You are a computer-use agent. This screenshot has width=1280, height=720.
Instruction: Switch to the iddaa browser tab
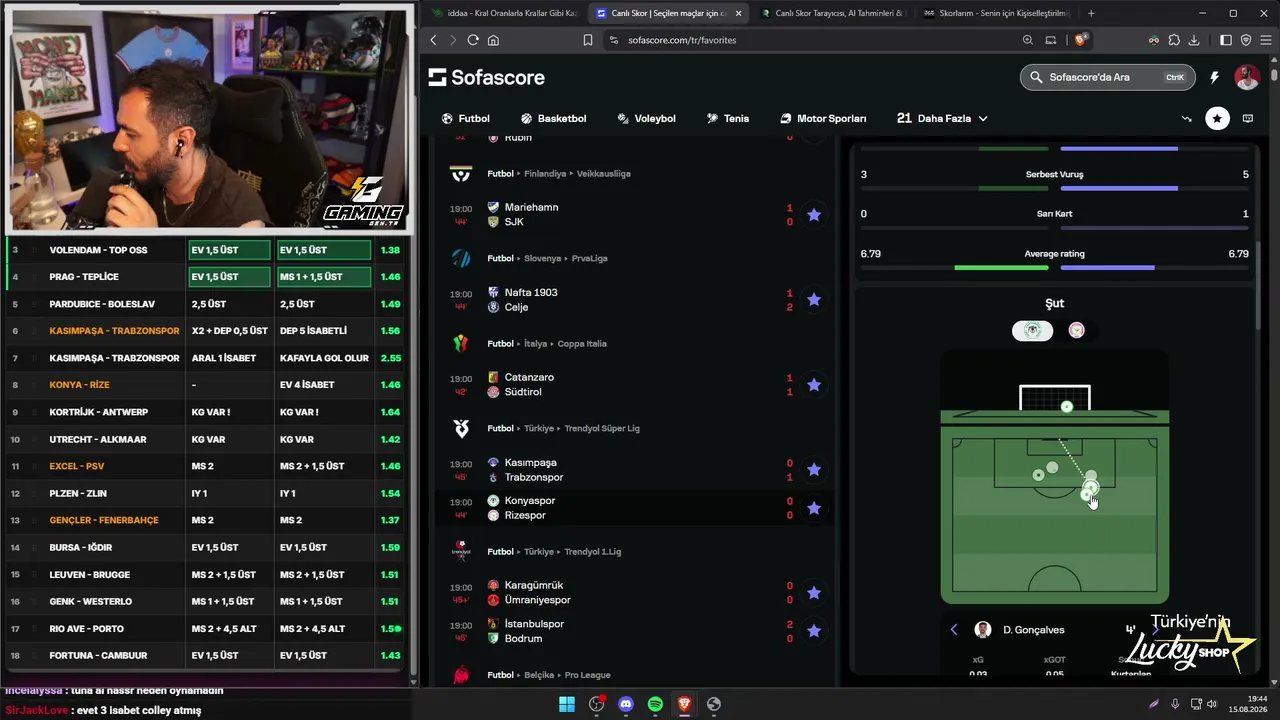tap(505, 13)
